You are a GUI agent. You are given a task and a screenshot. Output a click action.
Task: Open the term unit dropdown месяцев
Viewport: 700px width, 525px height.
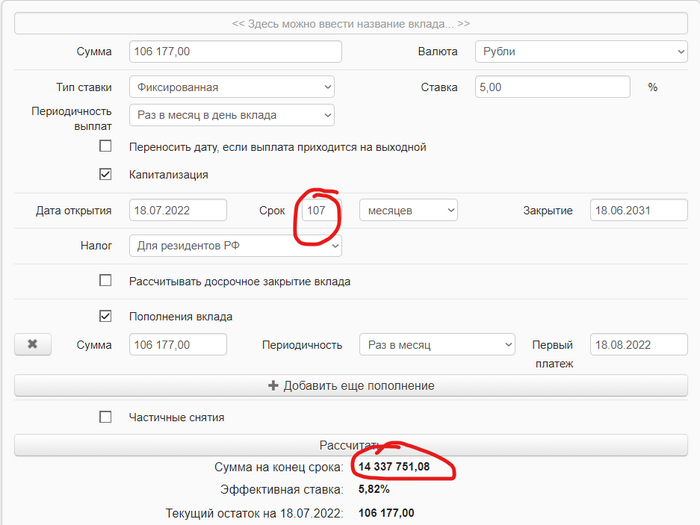(408, 210)
